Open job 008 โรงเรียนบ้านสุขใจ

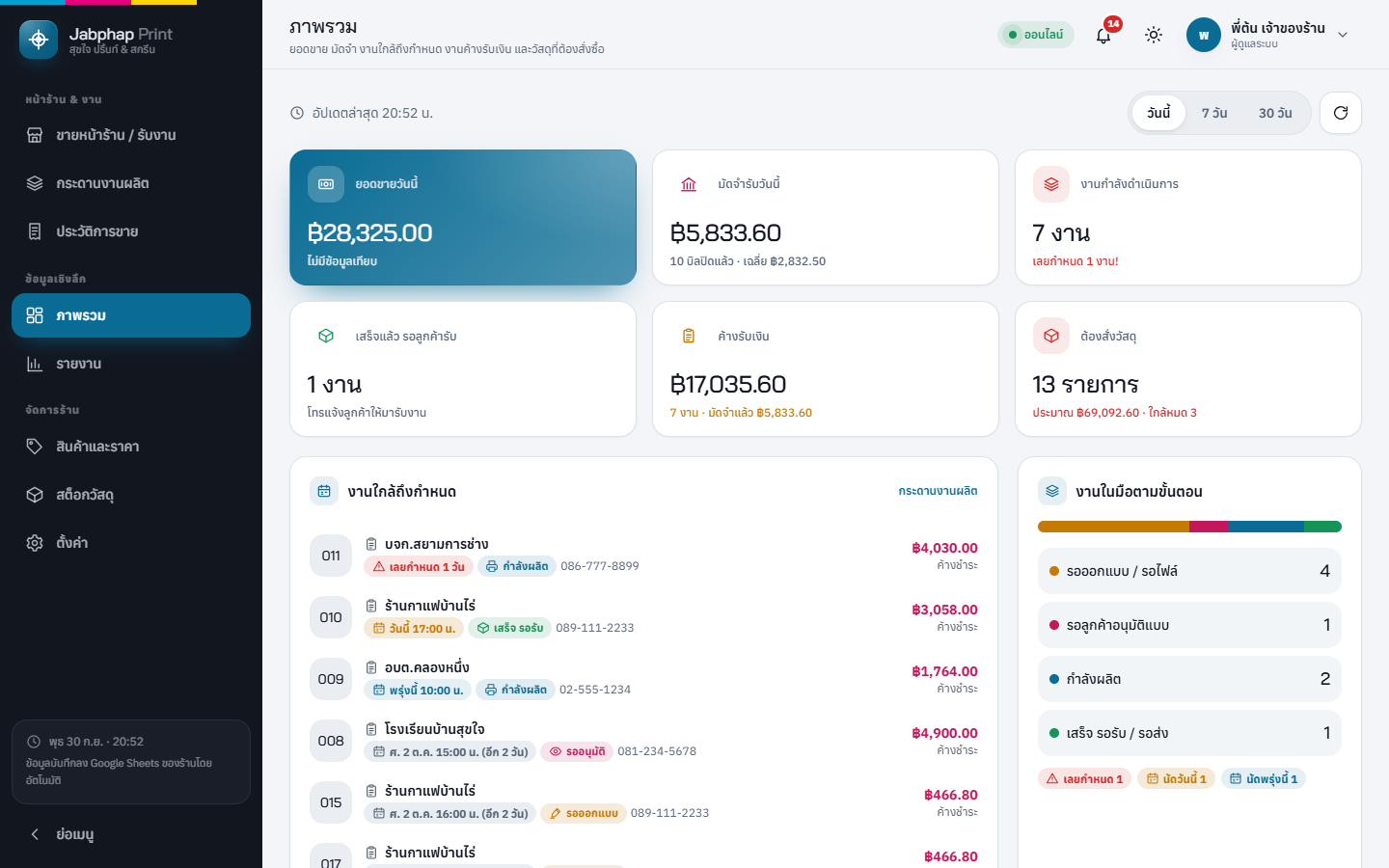tap(643, 741)
